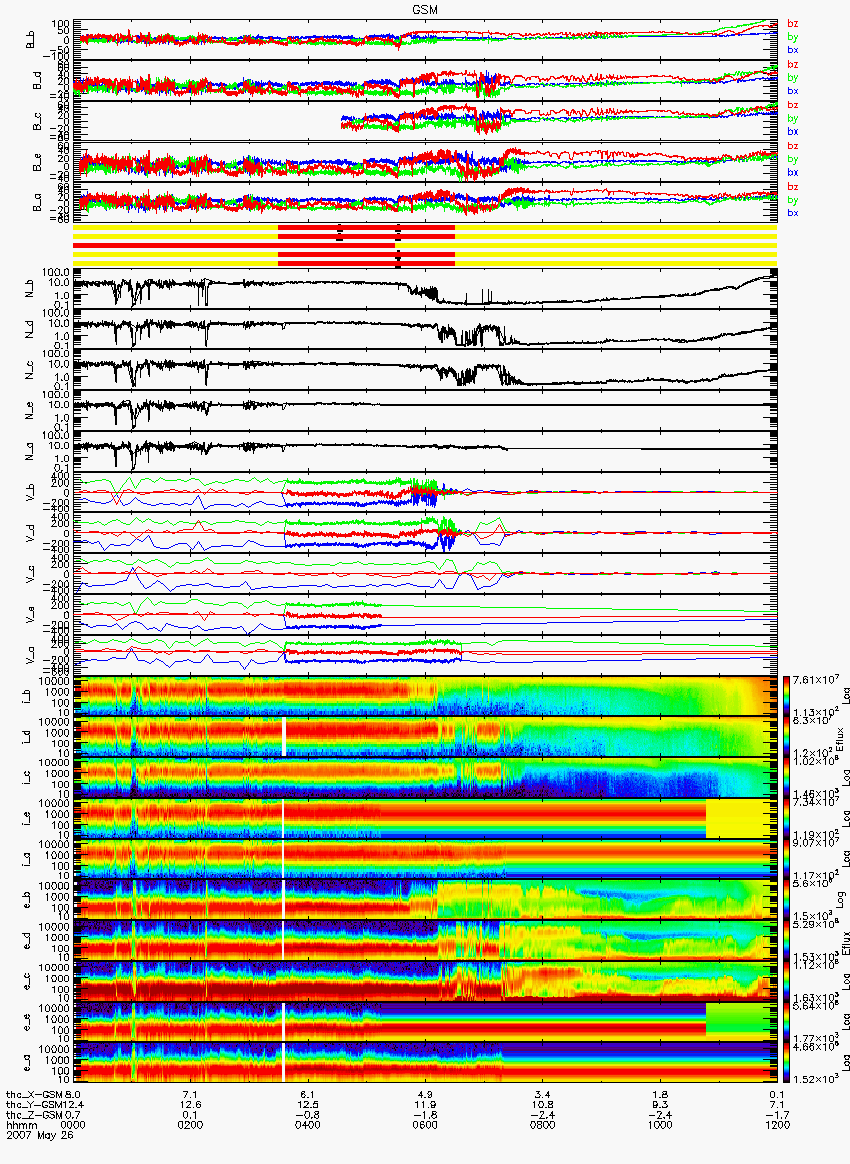The width and height of the screenshot is (850, 1164).
Task: Click the V_e velocity axis label
Action: tap(30, 614)
